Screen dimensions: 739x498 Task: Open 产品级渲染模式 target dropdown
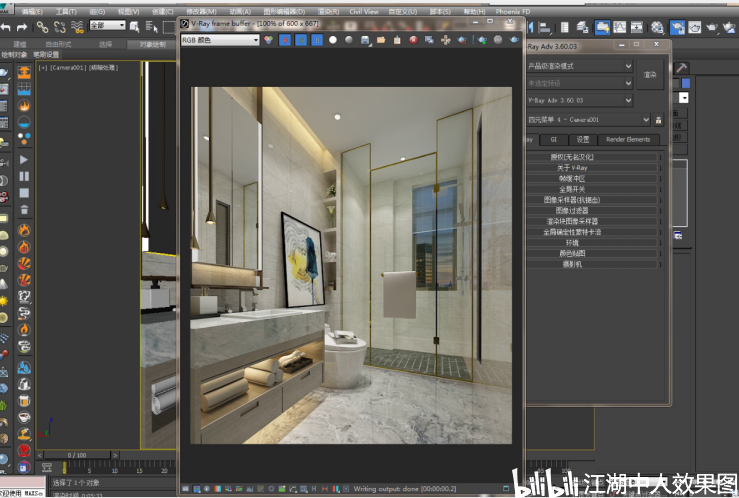(579, 66)
